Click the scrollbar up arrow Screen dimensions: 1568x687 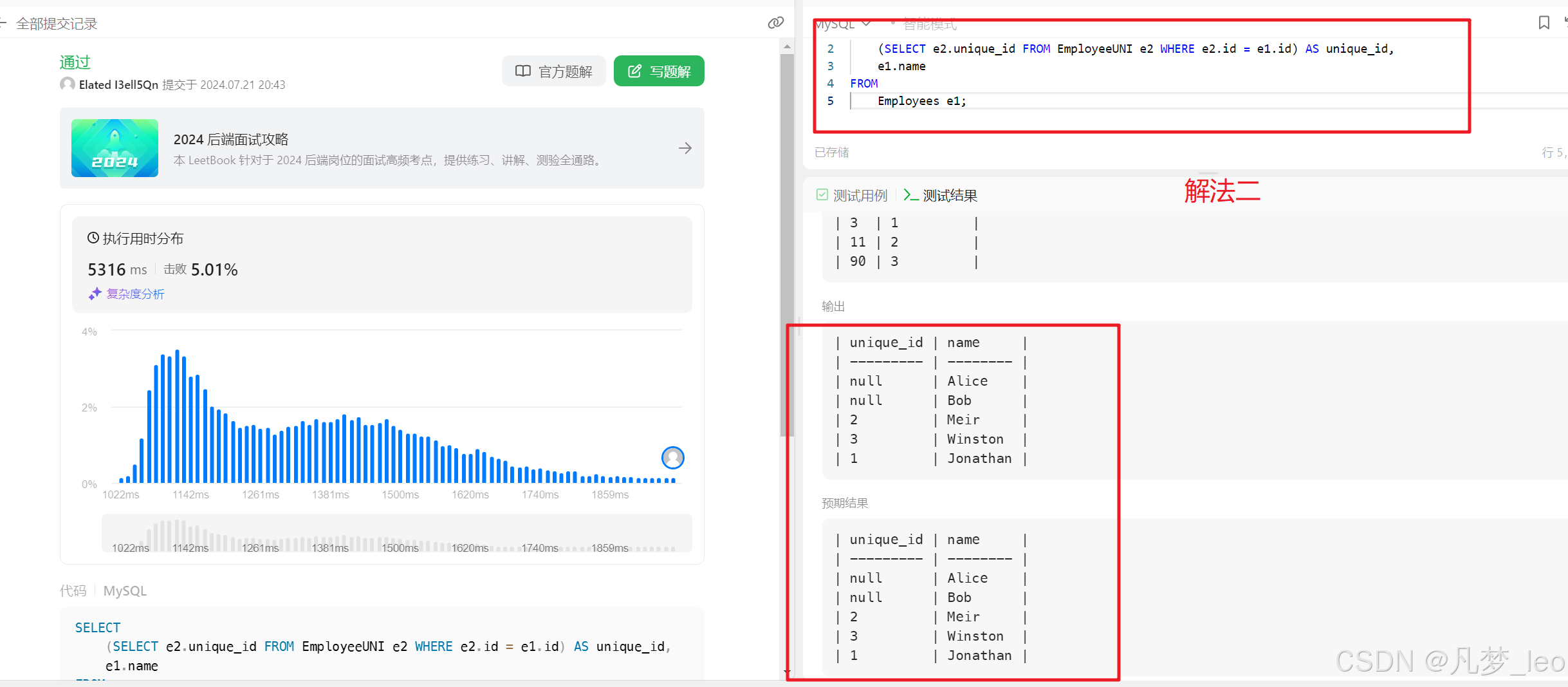[x=787, y=46]
